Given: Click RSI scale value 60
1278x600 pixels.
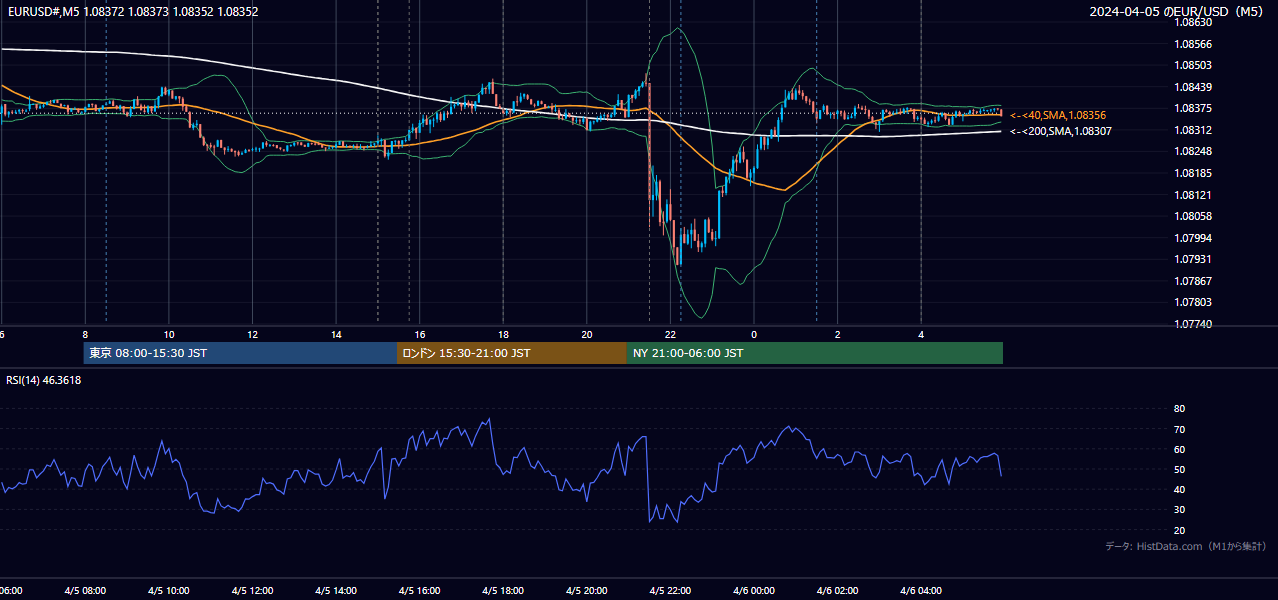Looking at the screenshot, I should tap(1179, 449).
